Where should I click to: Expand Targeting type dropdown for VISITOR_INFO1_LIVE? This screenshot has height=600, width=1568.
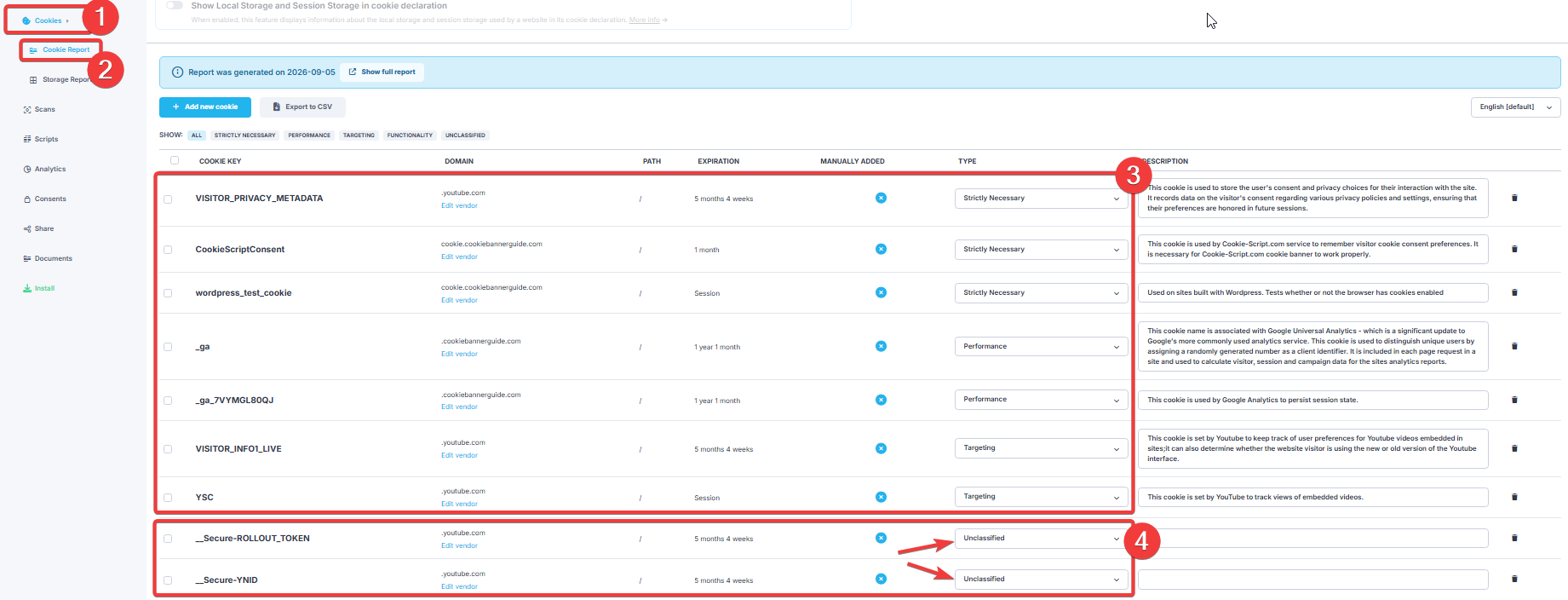(x=1041, y=448)
